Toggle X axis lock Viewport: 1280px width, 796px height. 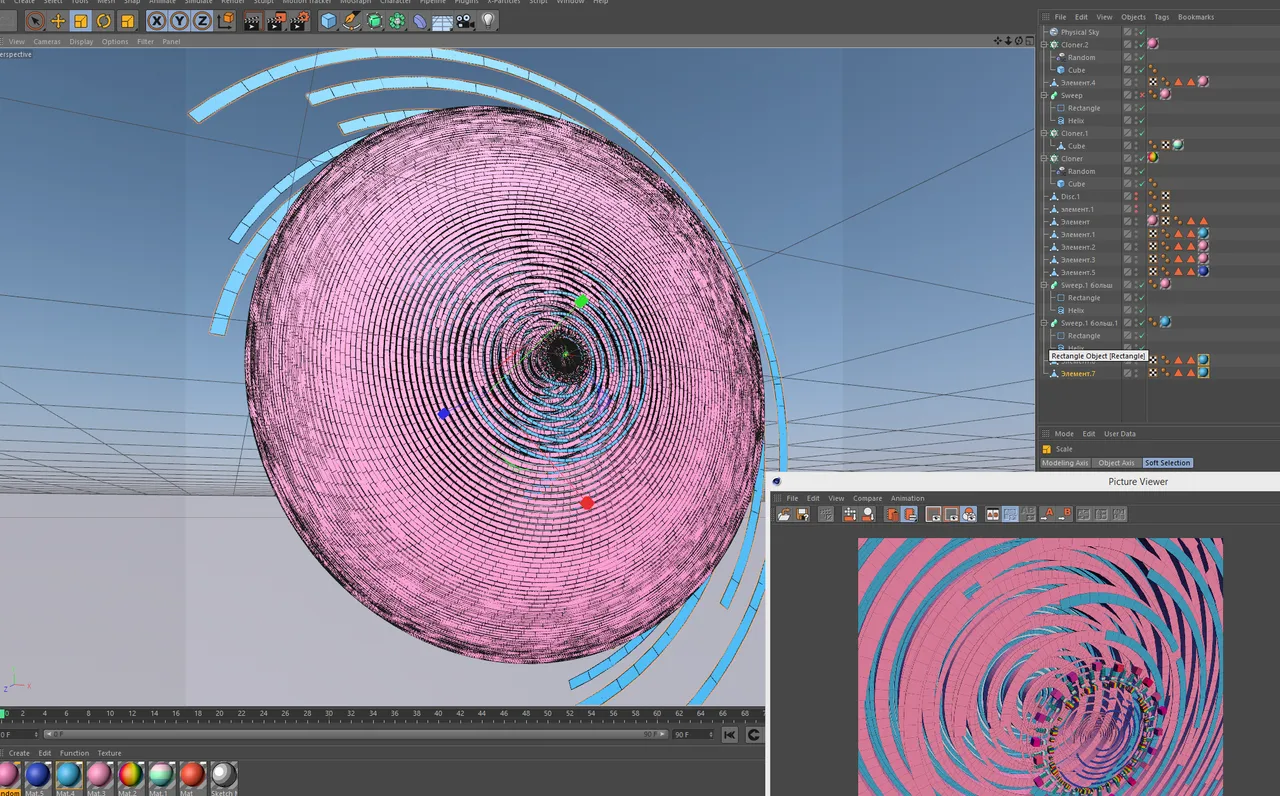pyautogui.click(x=157, y=20)
